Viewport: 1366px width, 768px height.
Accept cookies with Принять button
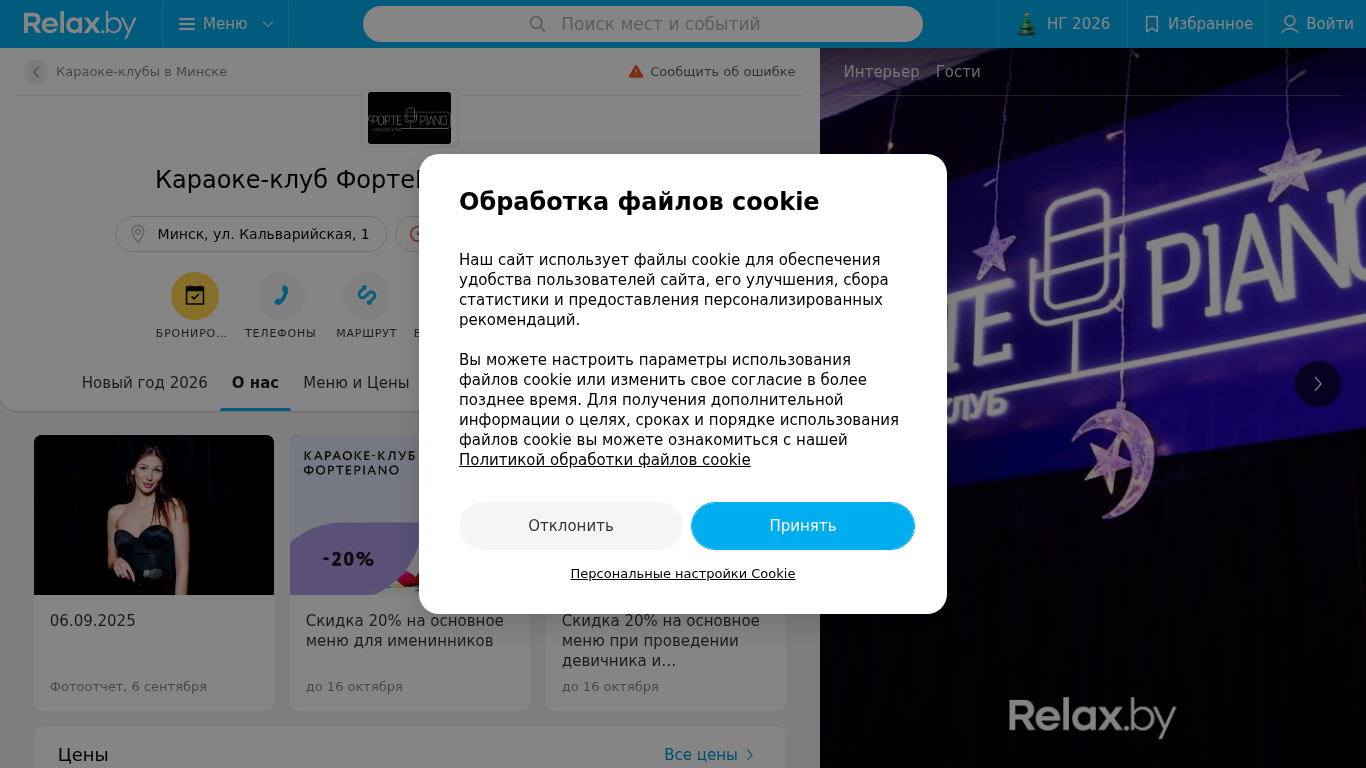pos(803,526)
